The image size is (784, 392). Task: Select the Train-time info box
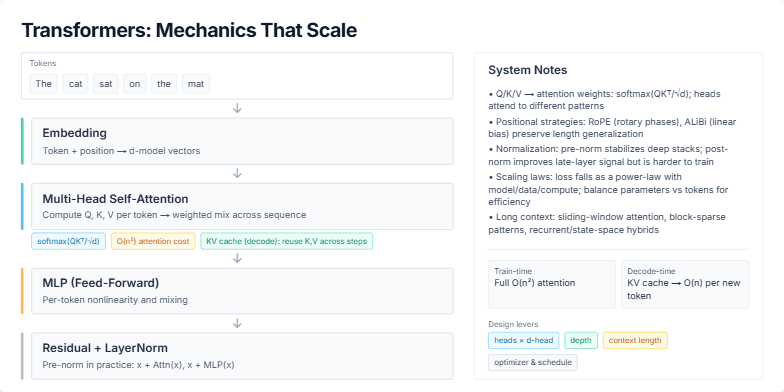[x=552, y=284]
